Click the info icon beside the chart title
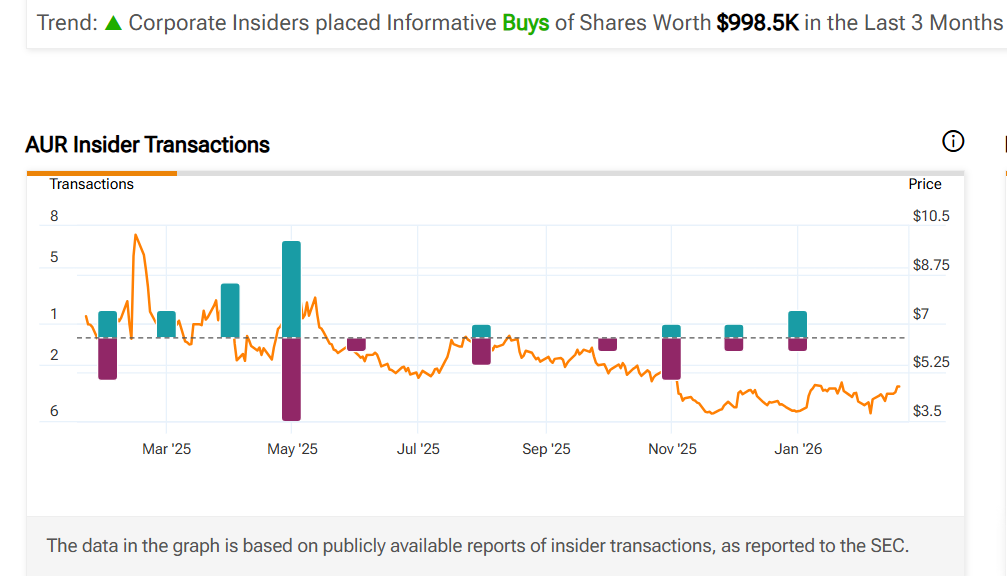The width and height of the screenshot is (1007, 576). (953, 142)
